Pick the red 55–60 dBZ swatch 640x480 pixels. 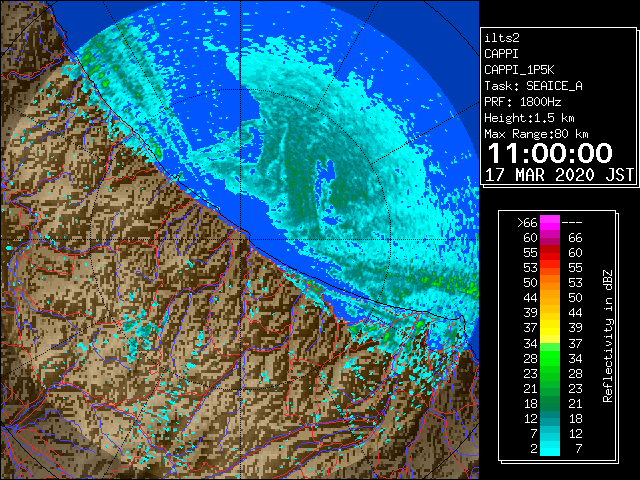pos(550,253)
